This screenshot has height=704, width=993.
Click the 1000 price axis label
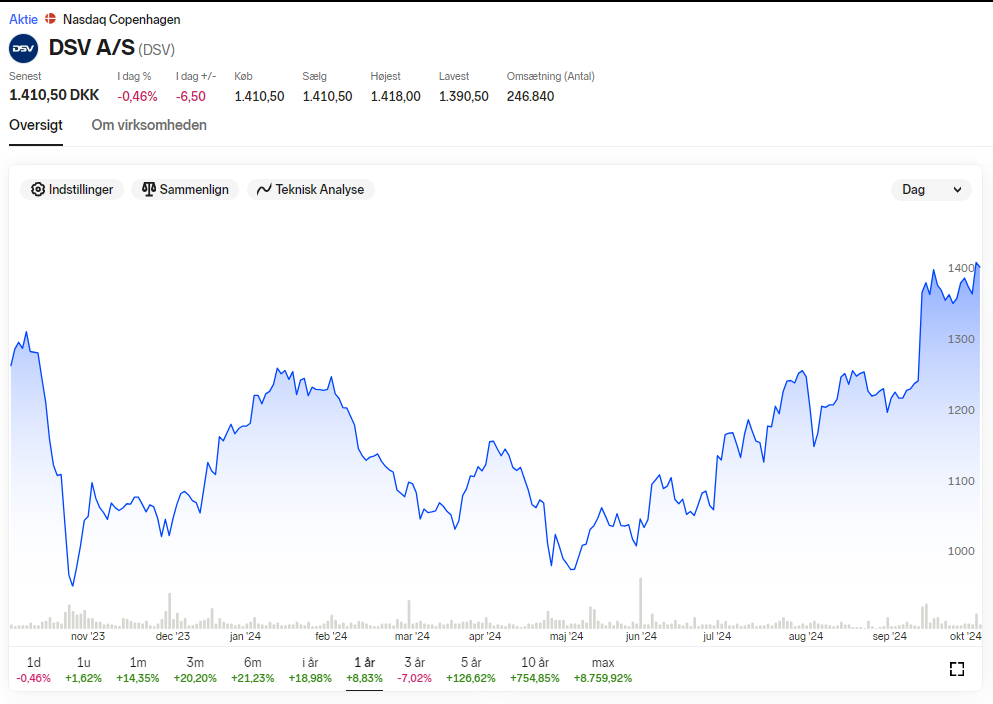click(x=961, y=551)
